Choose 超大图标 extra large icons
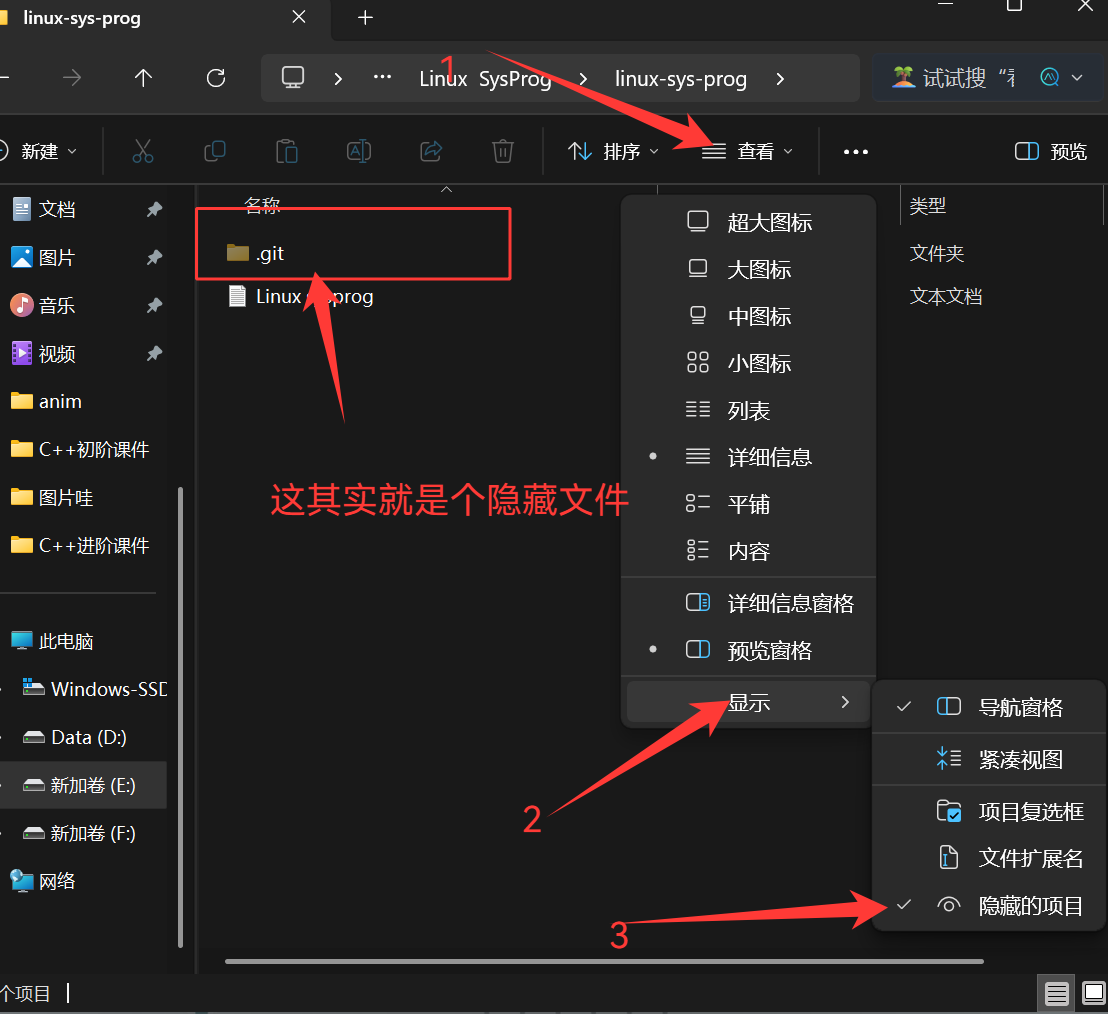The height and width of the screenshot is (1014, 1108). 748,223
